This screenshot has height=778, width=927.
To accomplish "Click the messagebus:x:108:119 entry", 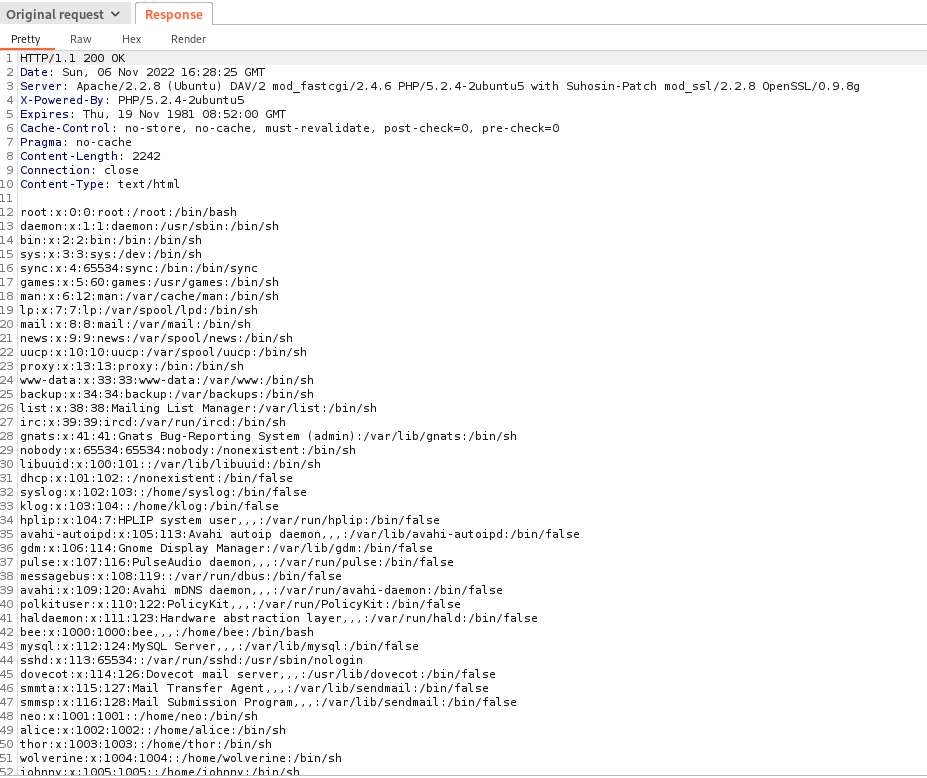I will click(x=181, y=576).
